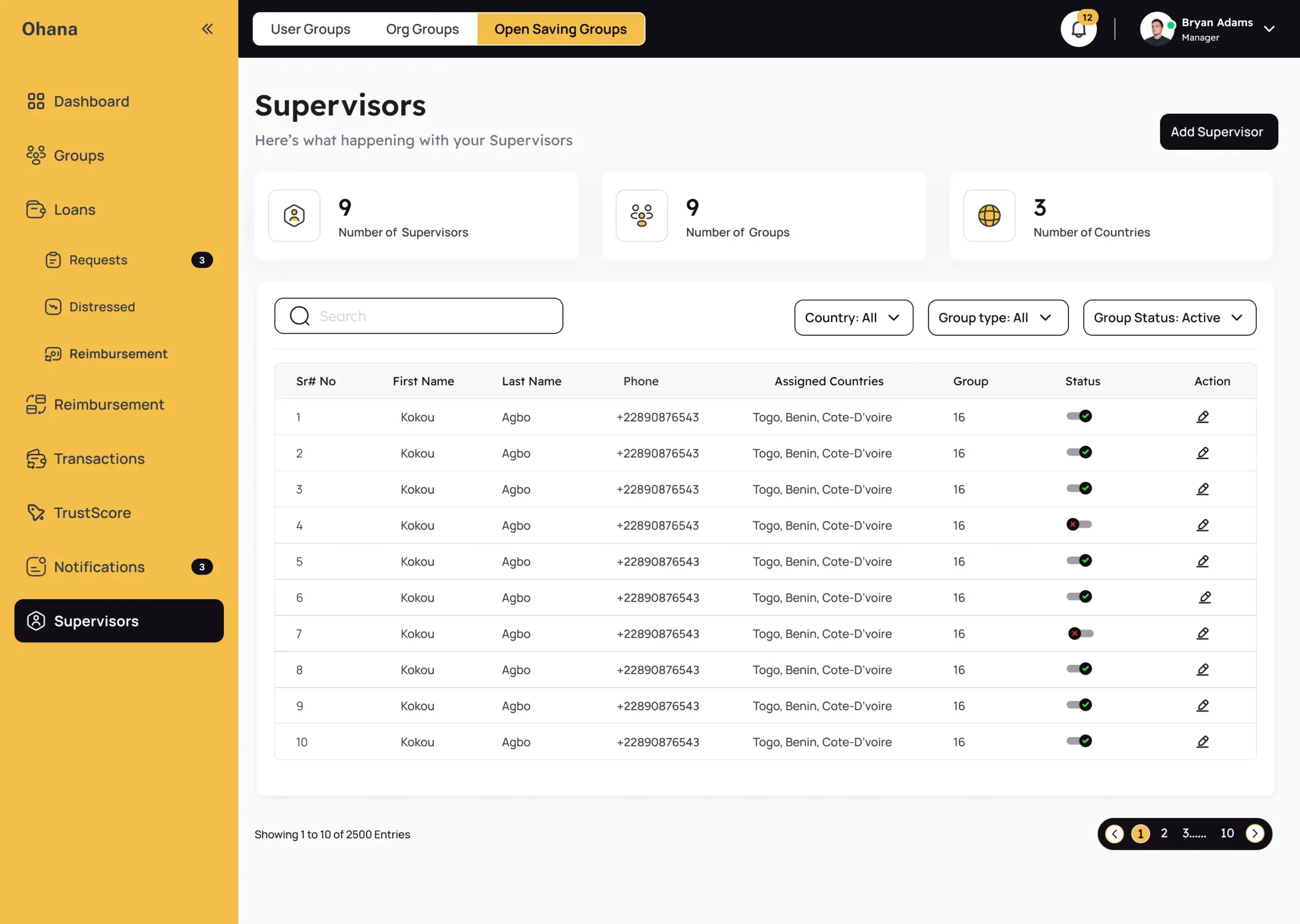Turn off status toggle for supervisor row 10
This screenshot has height=924, width=1300.
[x=1079, y=741]
